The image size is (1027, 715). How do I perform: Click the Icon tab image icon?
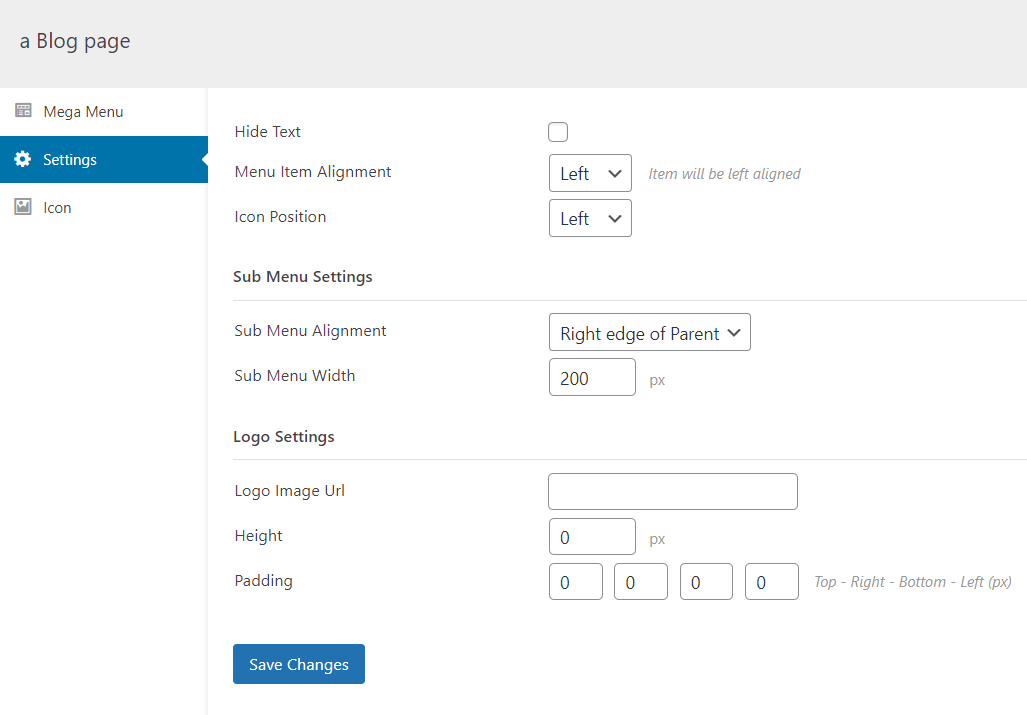click(23, 207)
